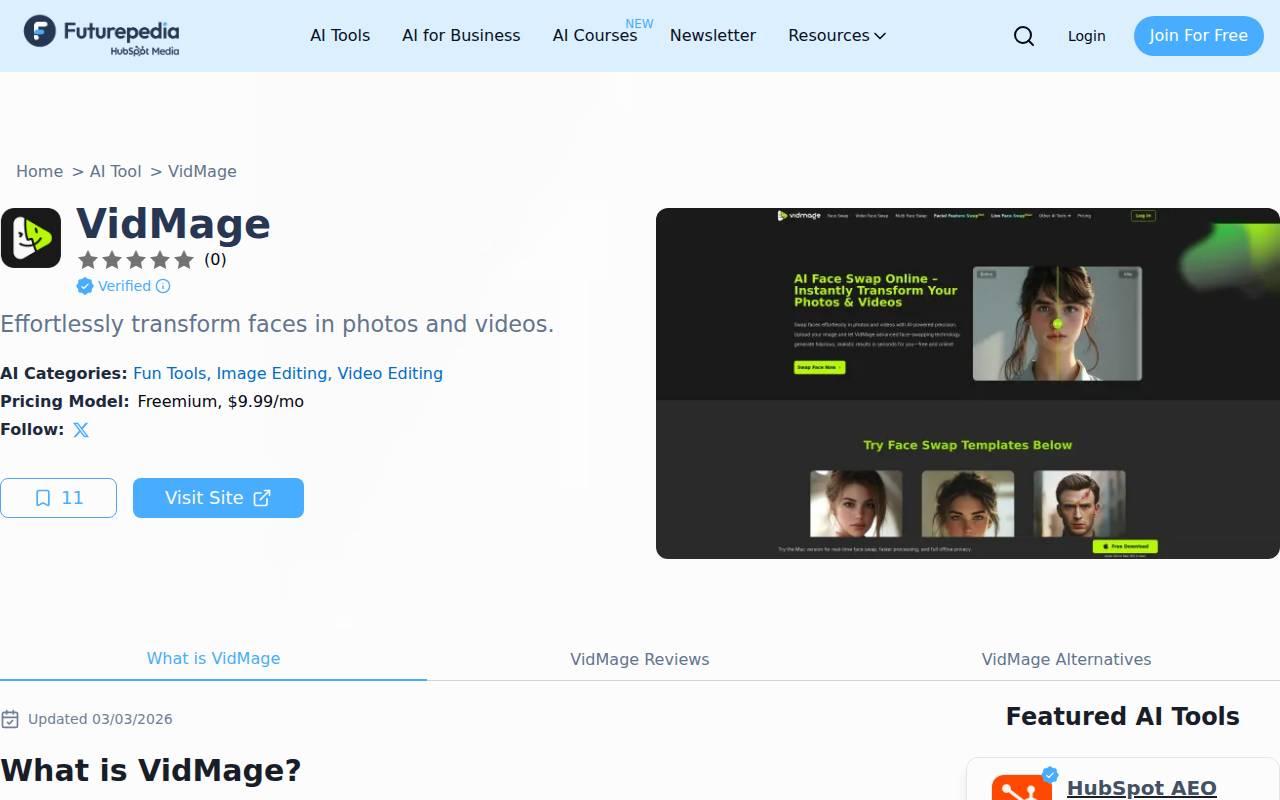Click the VidMage app logo icon
The height and width of the screenshot is (800, 1280).
pos(31,238)
